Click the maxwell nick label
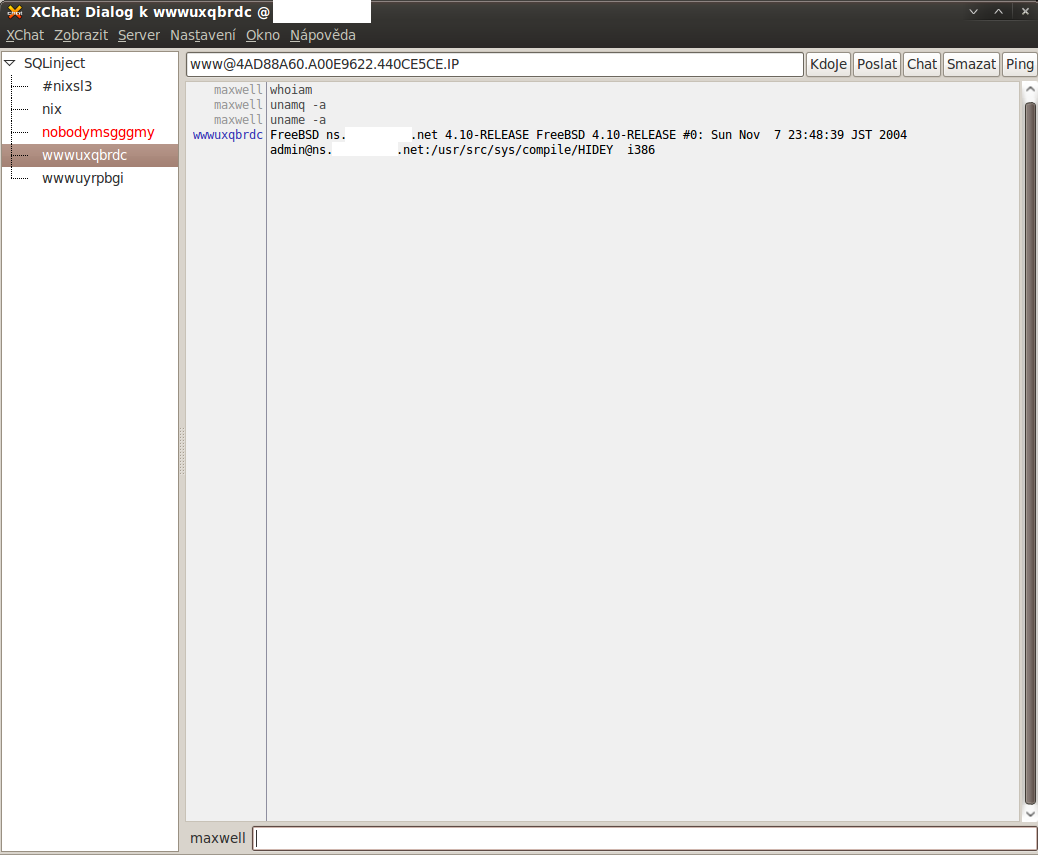This screenshot has width=1038, height=855. click(x=217, y=838)
